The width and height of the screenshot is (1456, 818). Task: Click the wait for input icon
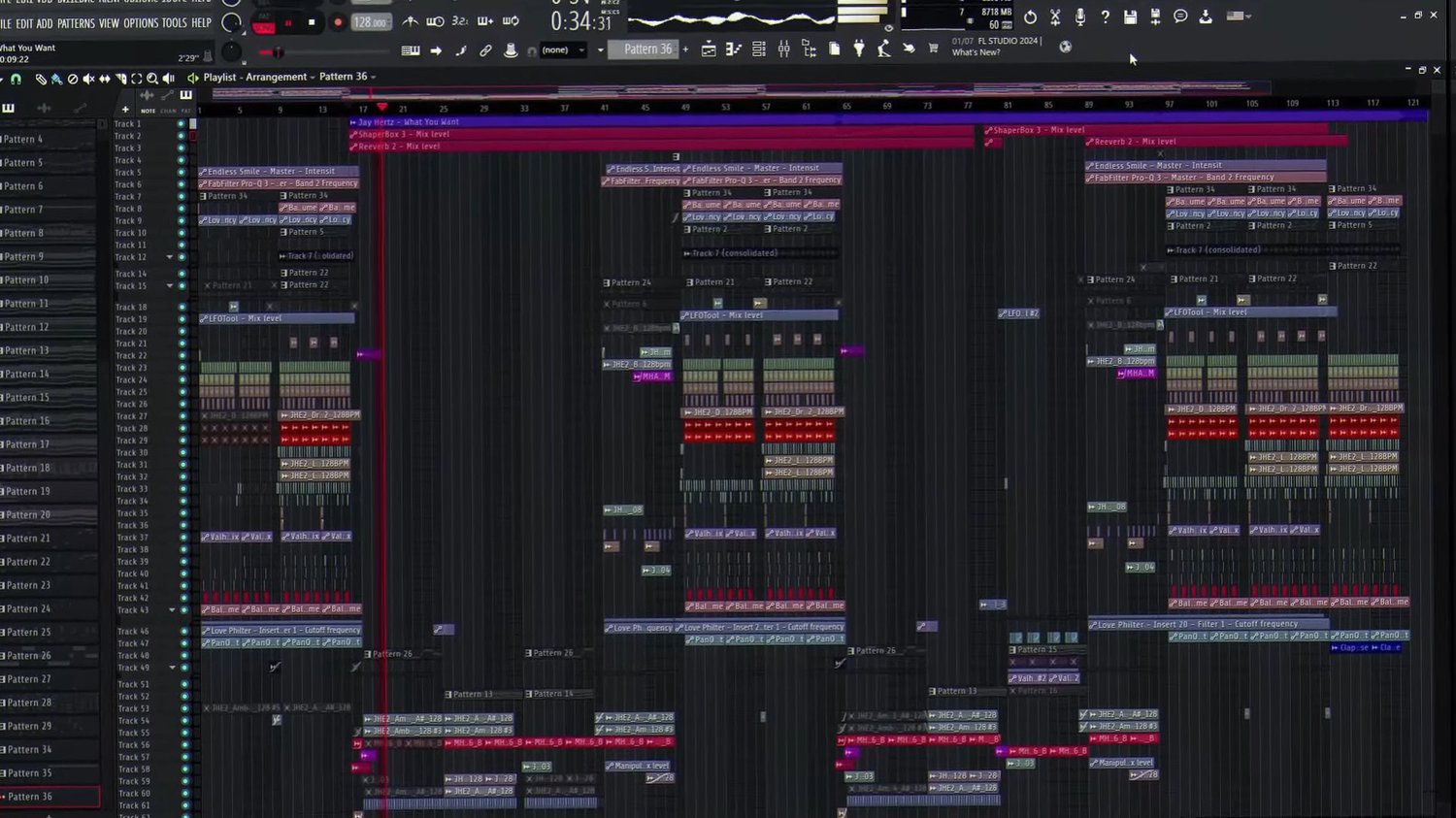(435, 21)
